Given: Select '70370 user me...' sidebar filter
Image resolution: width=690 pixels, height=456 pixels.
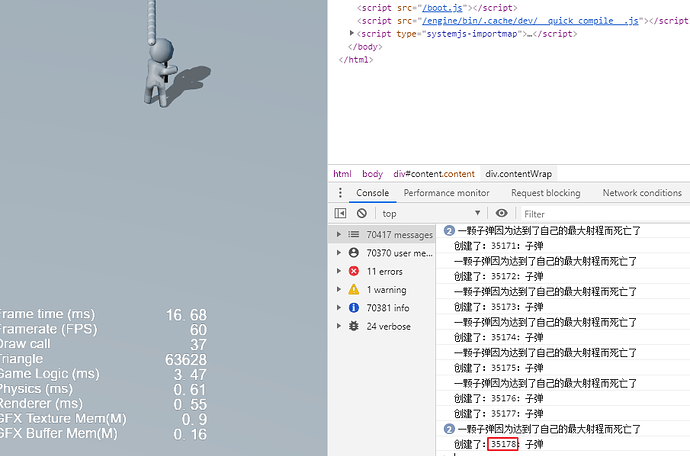Looking at the screenshot, I should point(382,253).
